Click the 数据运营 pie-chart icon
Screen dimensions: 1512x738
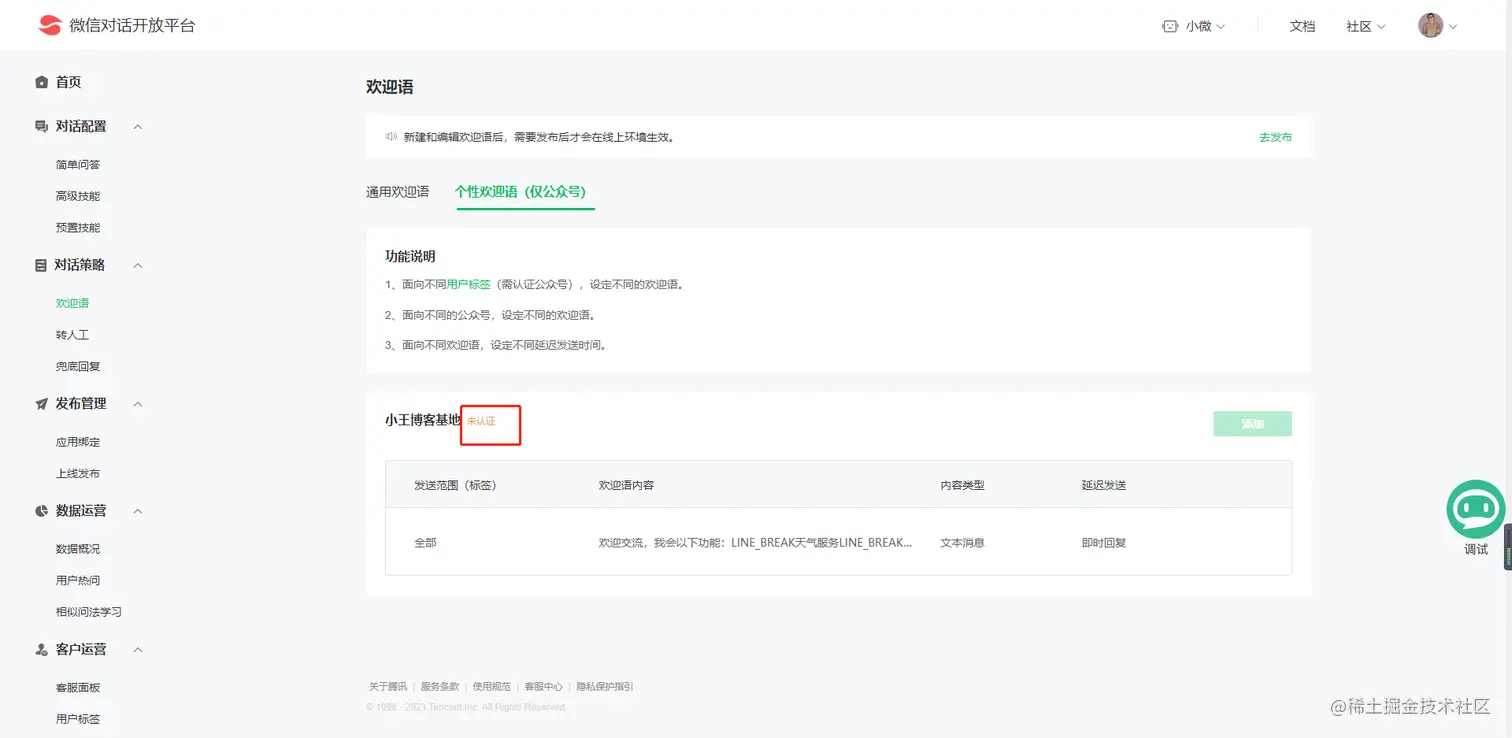click(x=39, y=511)
